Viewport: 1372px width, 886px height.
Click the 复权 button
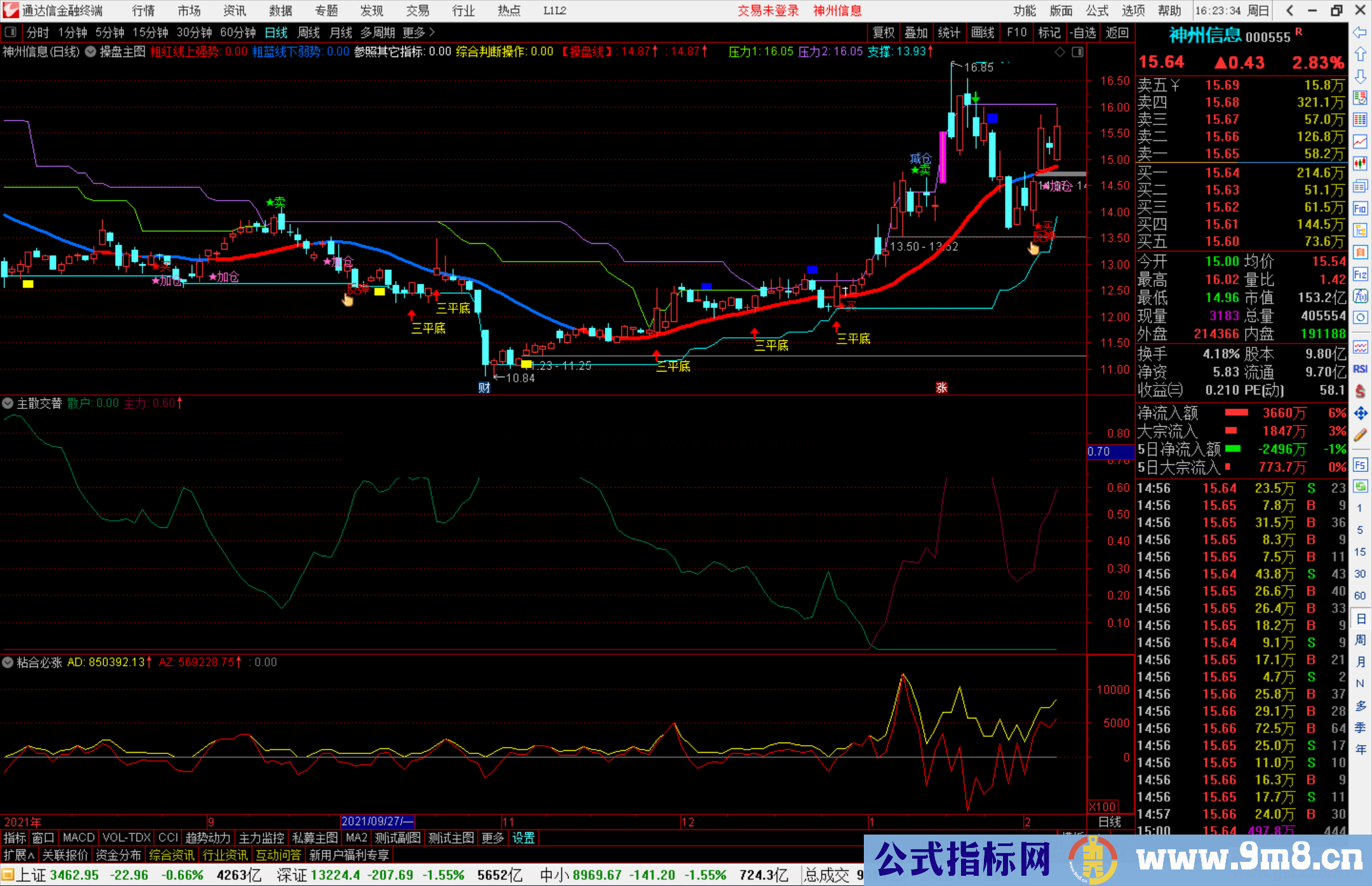883,32
